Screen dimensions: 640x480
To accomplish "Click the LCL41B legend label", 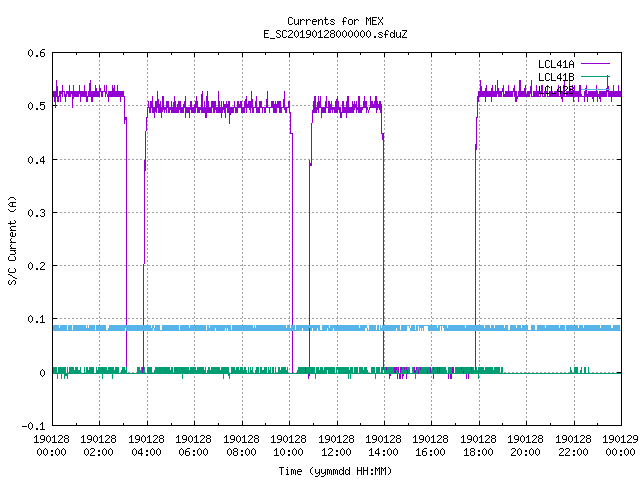I will coord(556,77).
